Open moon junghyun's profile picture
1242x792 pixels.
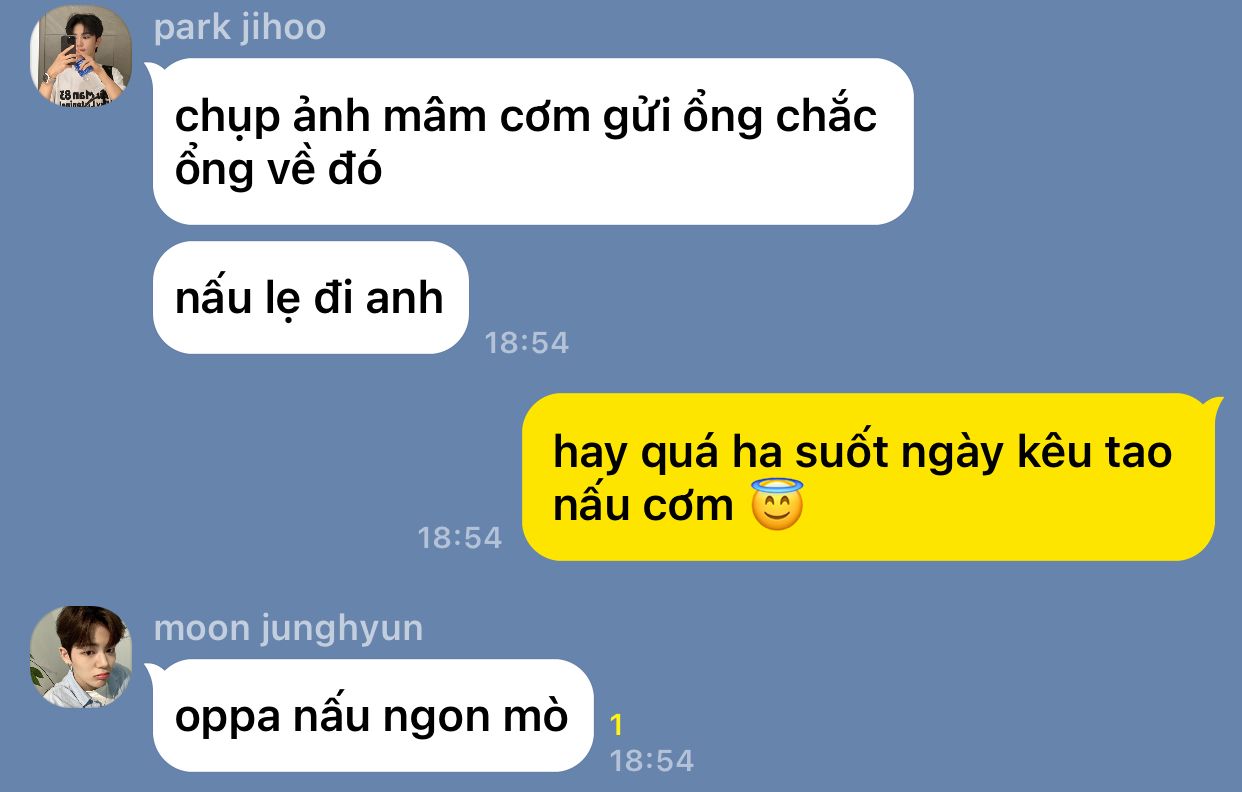pos(80,657)
